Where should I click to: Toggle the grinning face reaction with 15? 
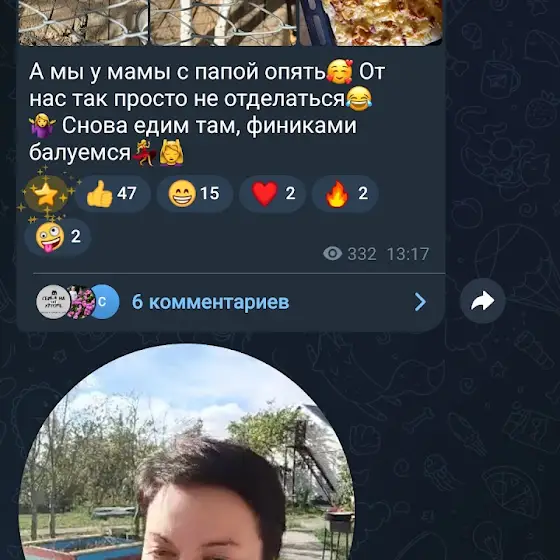pyautogui.click(x=195, y=194)
